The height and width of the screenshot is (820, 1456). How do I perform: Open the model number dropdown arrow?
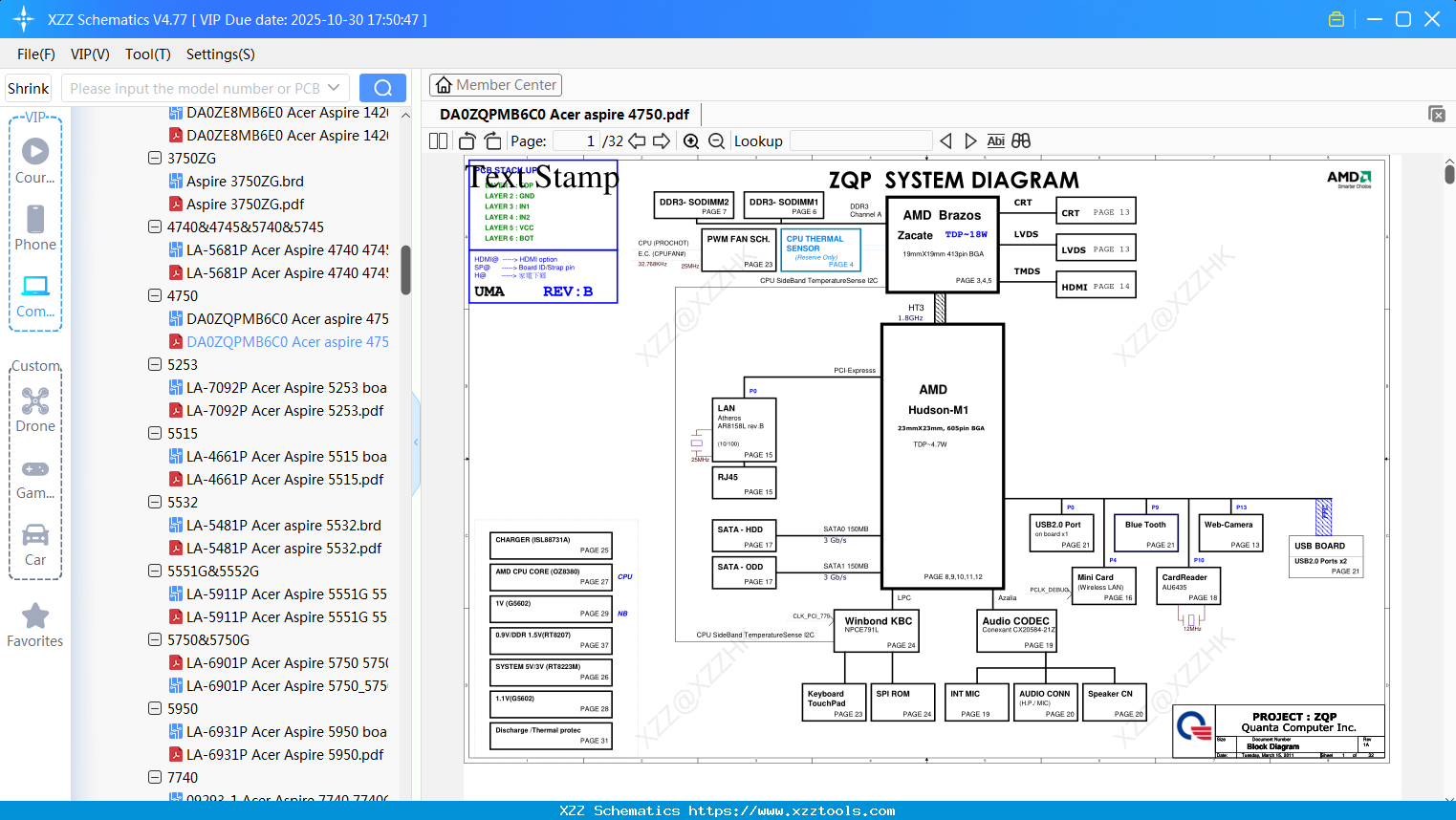[334, 88]
